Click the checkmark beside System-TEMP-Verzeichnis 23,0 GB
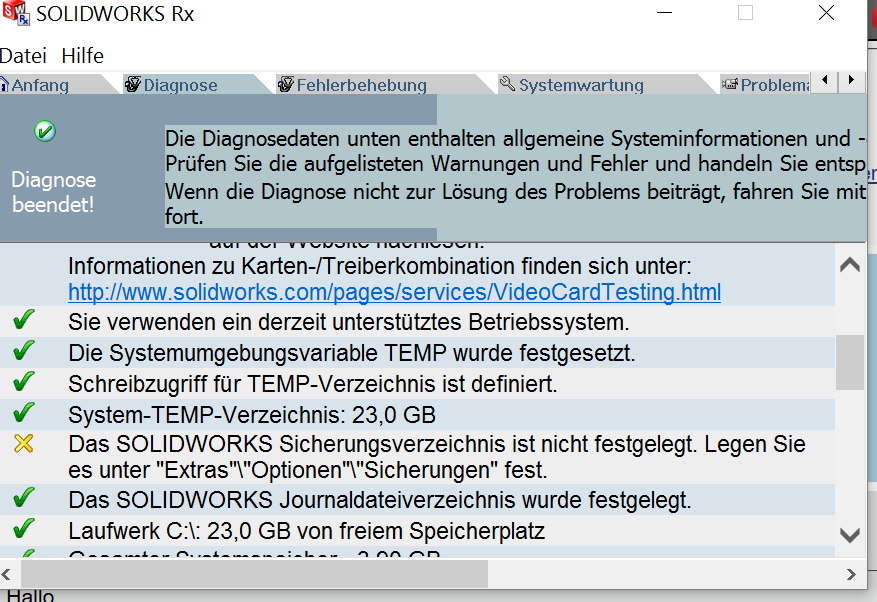Image resolution: width=877 pixels, height=602 pixels. click(x=23, y=413)
